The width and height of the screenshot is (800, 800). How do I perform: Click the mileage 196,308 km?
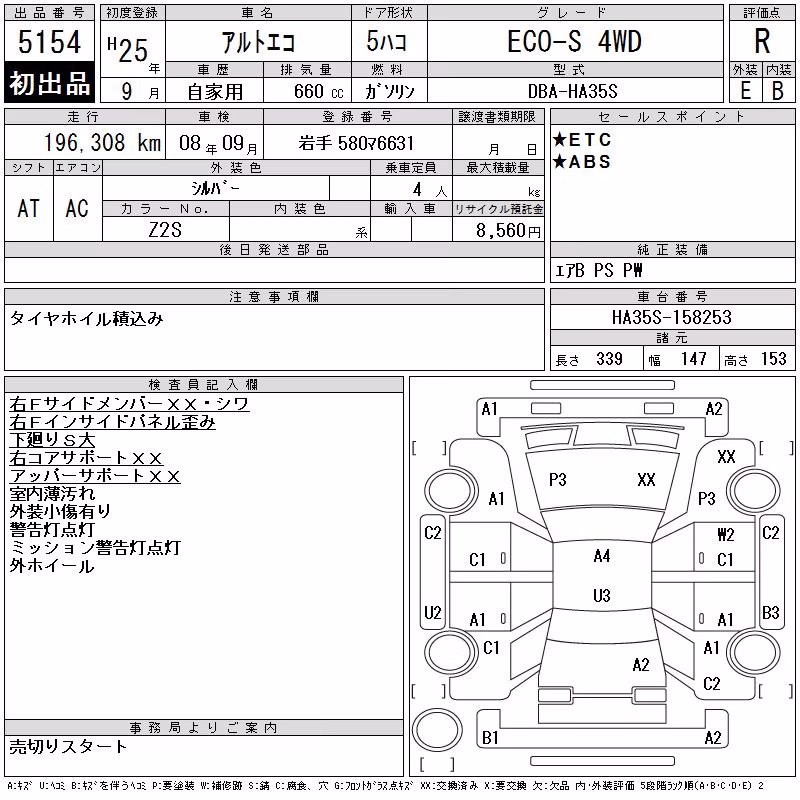(102, 142)
